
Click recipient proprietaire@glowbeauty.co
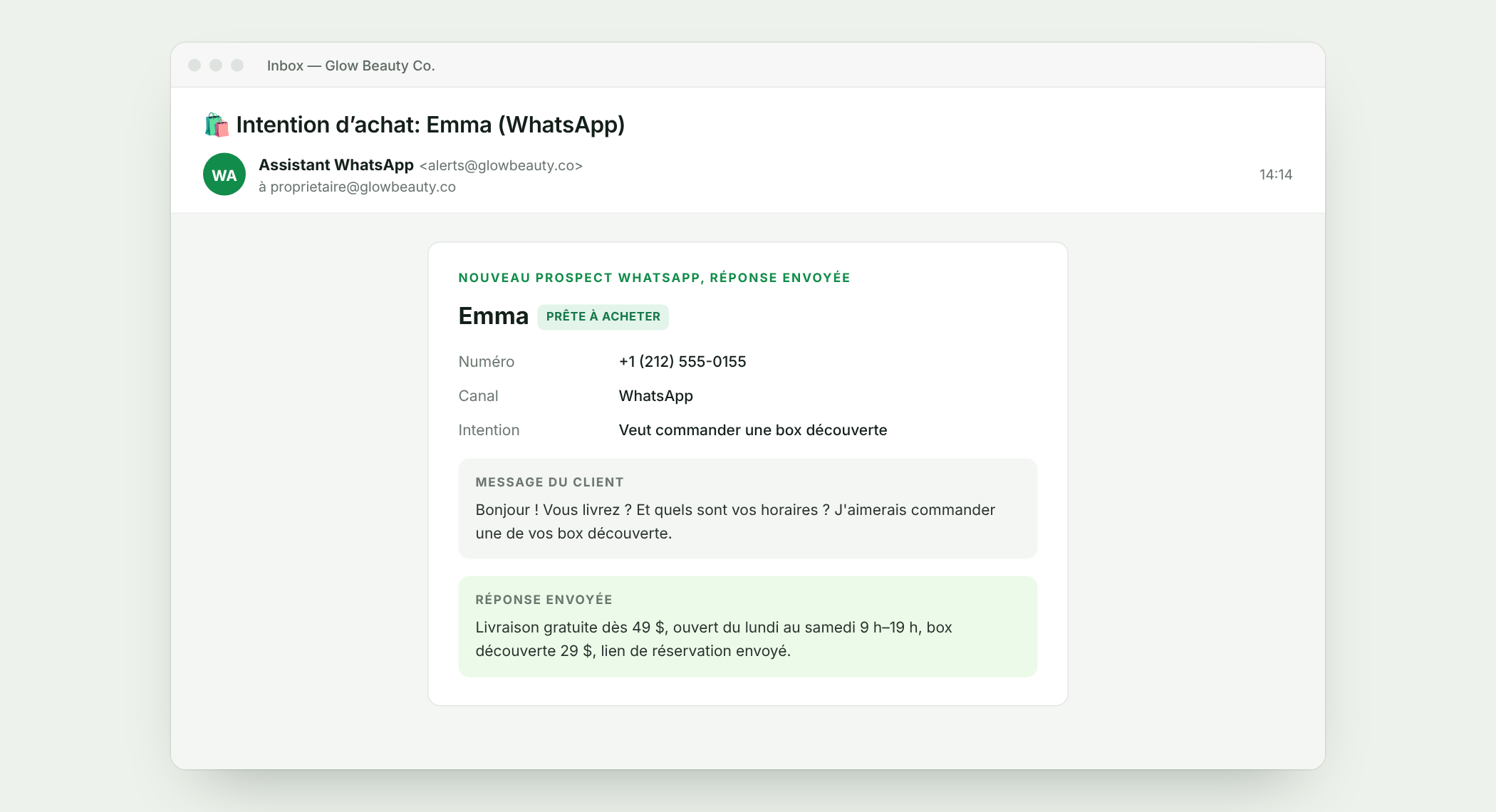(x=363, y=187)
